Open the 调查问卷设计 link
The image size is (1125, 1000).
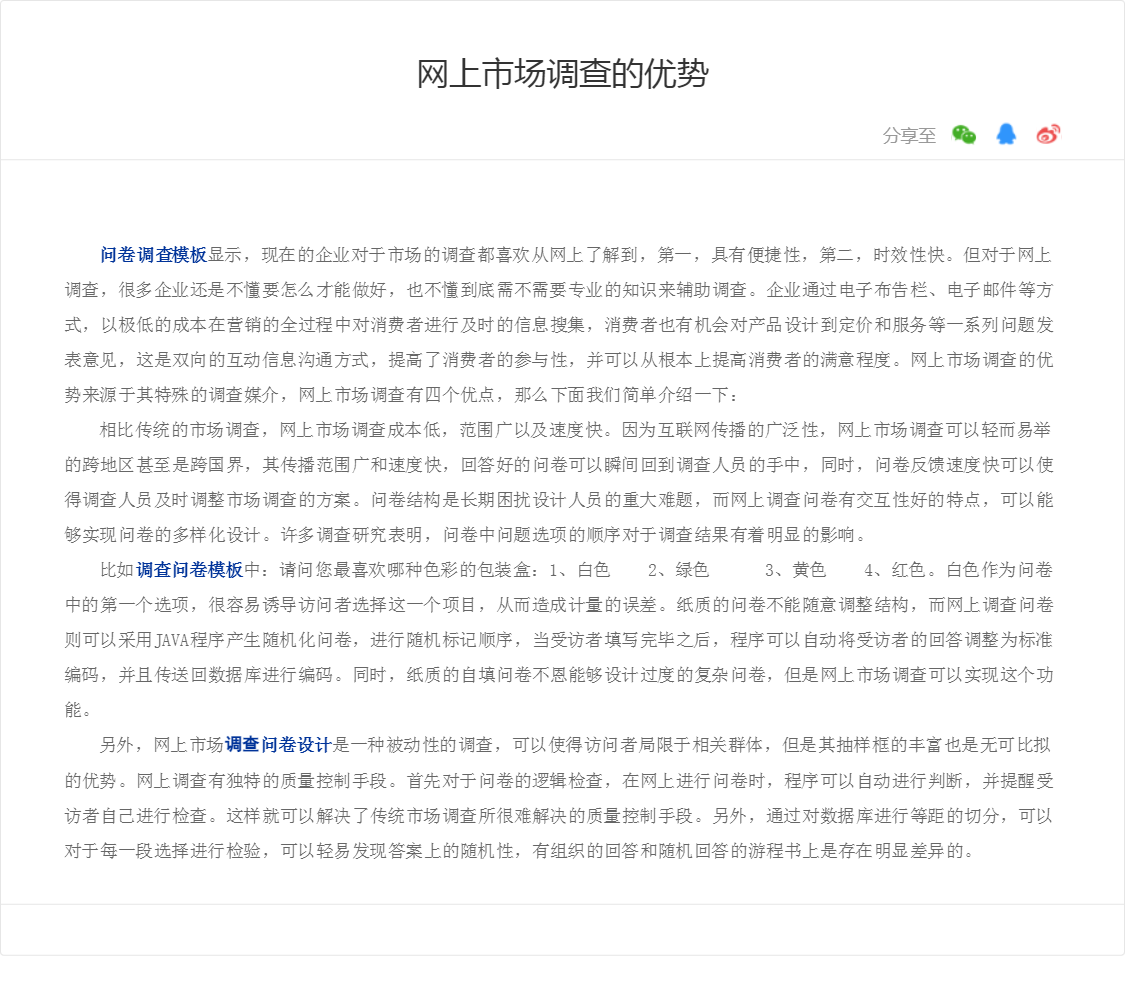click(278, 745)
